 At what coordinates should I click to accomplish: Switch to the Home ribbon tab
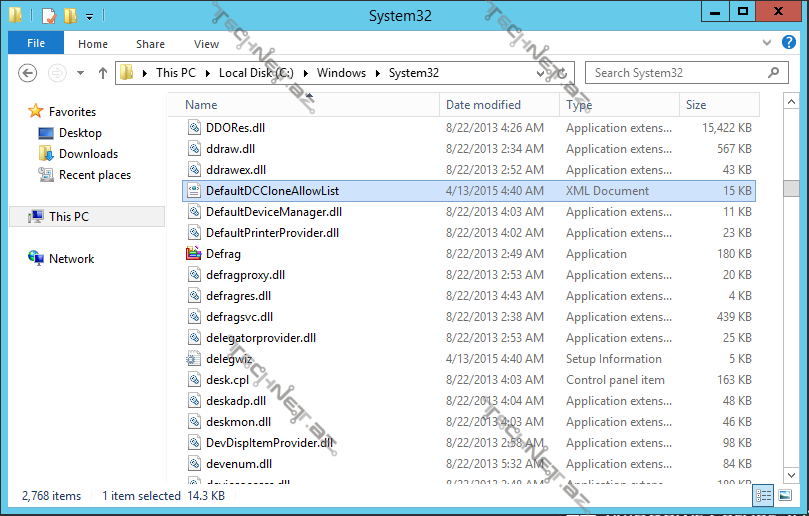(93, 44)
